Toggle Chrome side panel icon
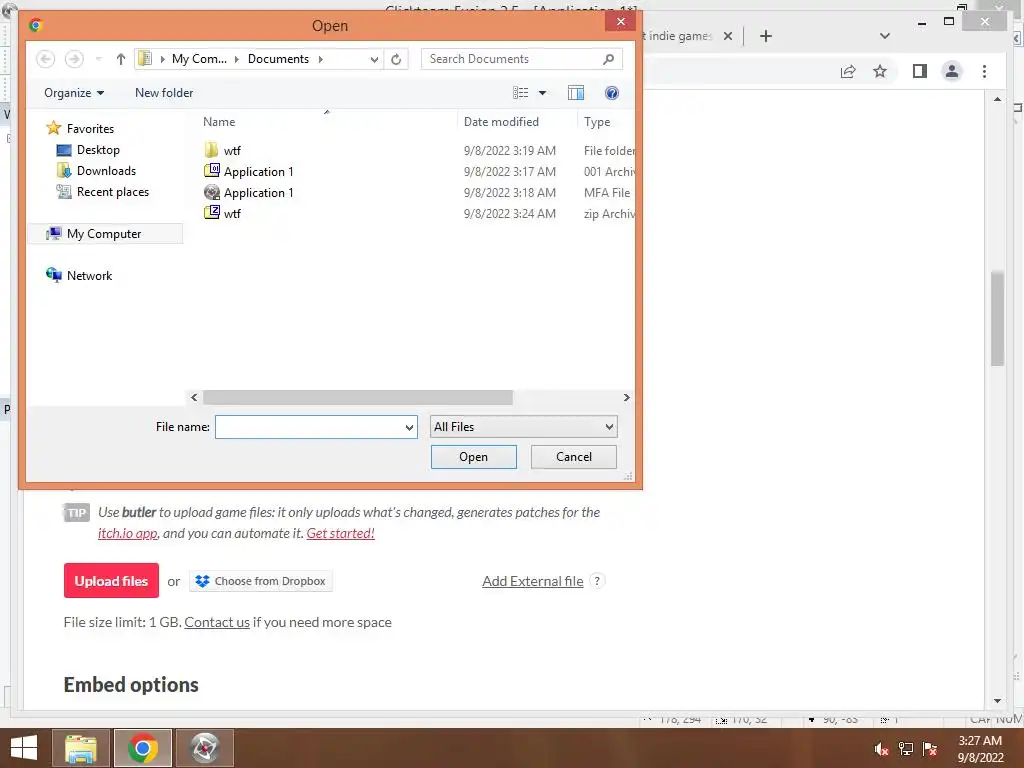Image resolution: width=1024 pixels, height=768 pixels. [x=920, y=71]
